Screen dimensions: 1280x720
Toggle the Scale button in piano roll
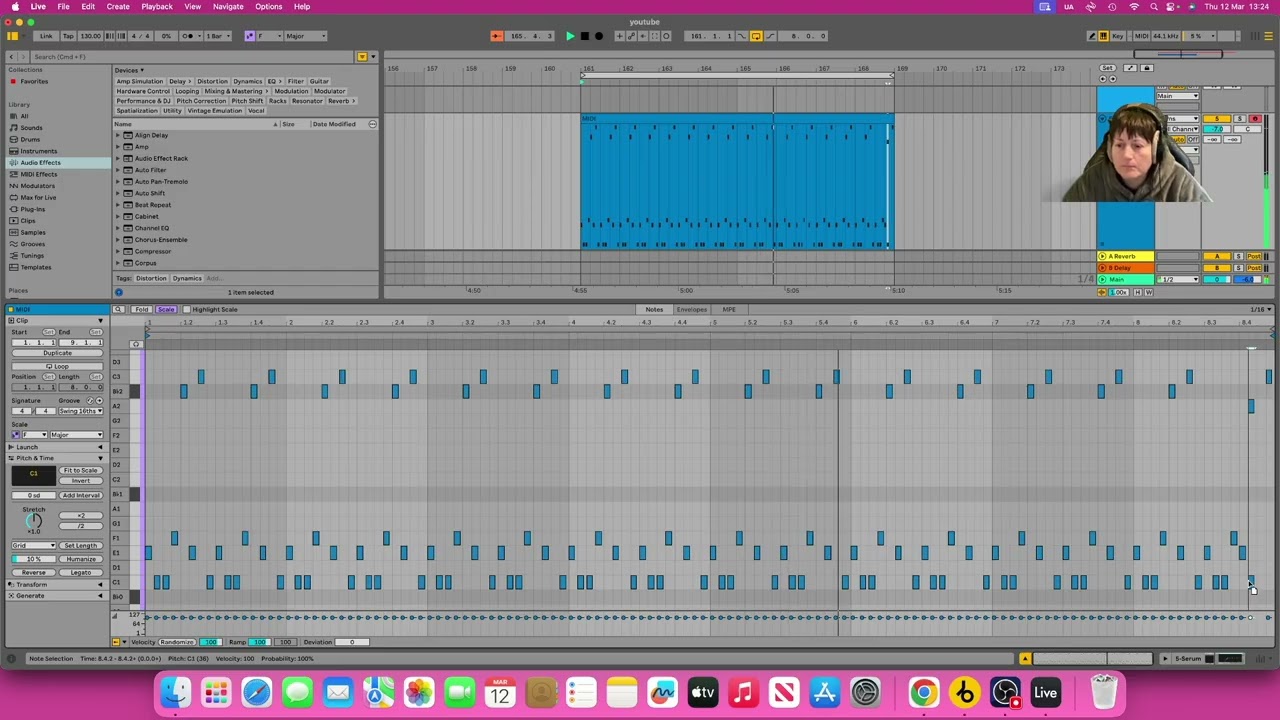[166, 309]
